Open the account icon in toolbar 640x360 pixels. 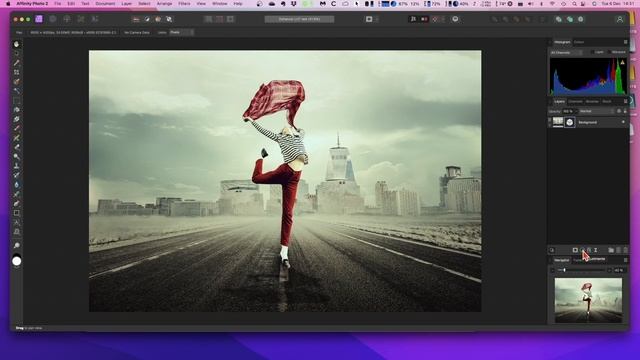(620, 19)
